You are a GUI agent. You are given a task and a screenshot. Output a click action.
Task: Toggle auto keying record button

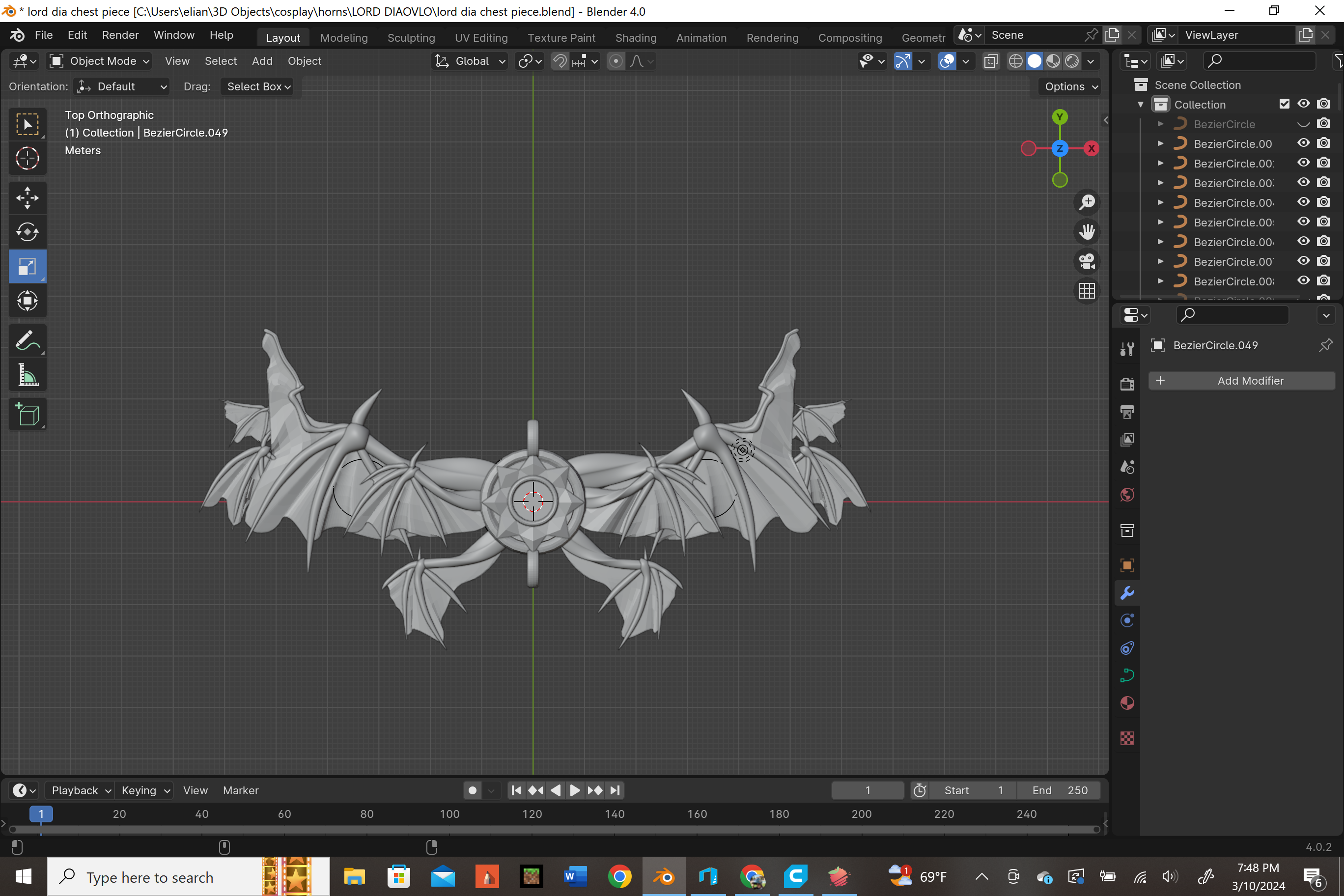click(472, 790)
